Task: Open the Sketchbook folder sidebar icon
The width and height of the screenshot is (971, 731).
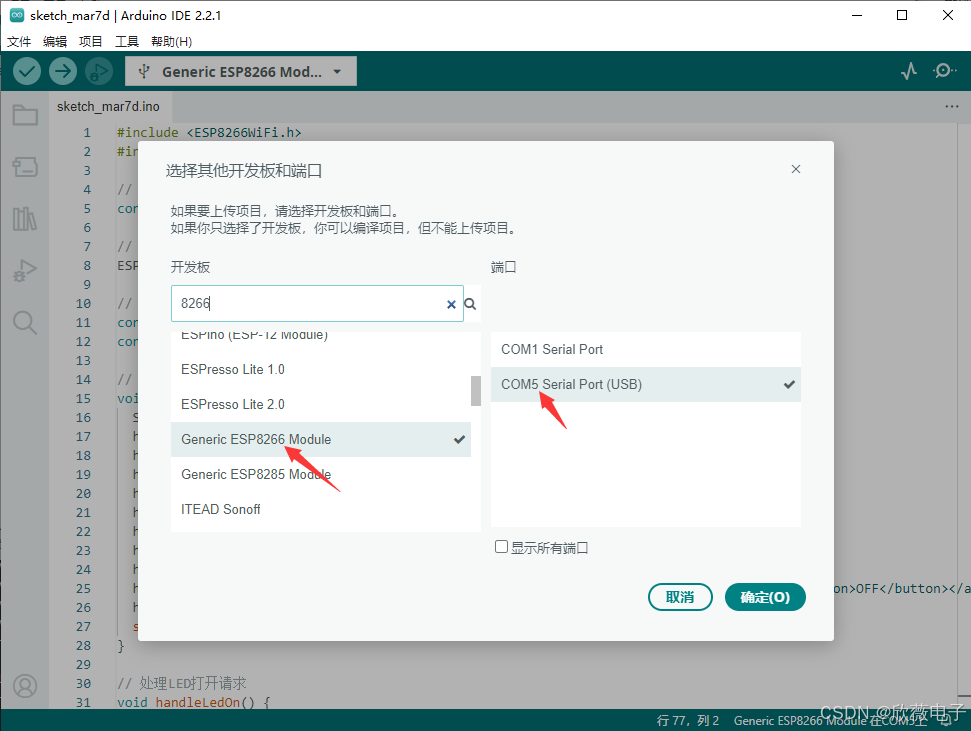Action: [x=25, y=115]
